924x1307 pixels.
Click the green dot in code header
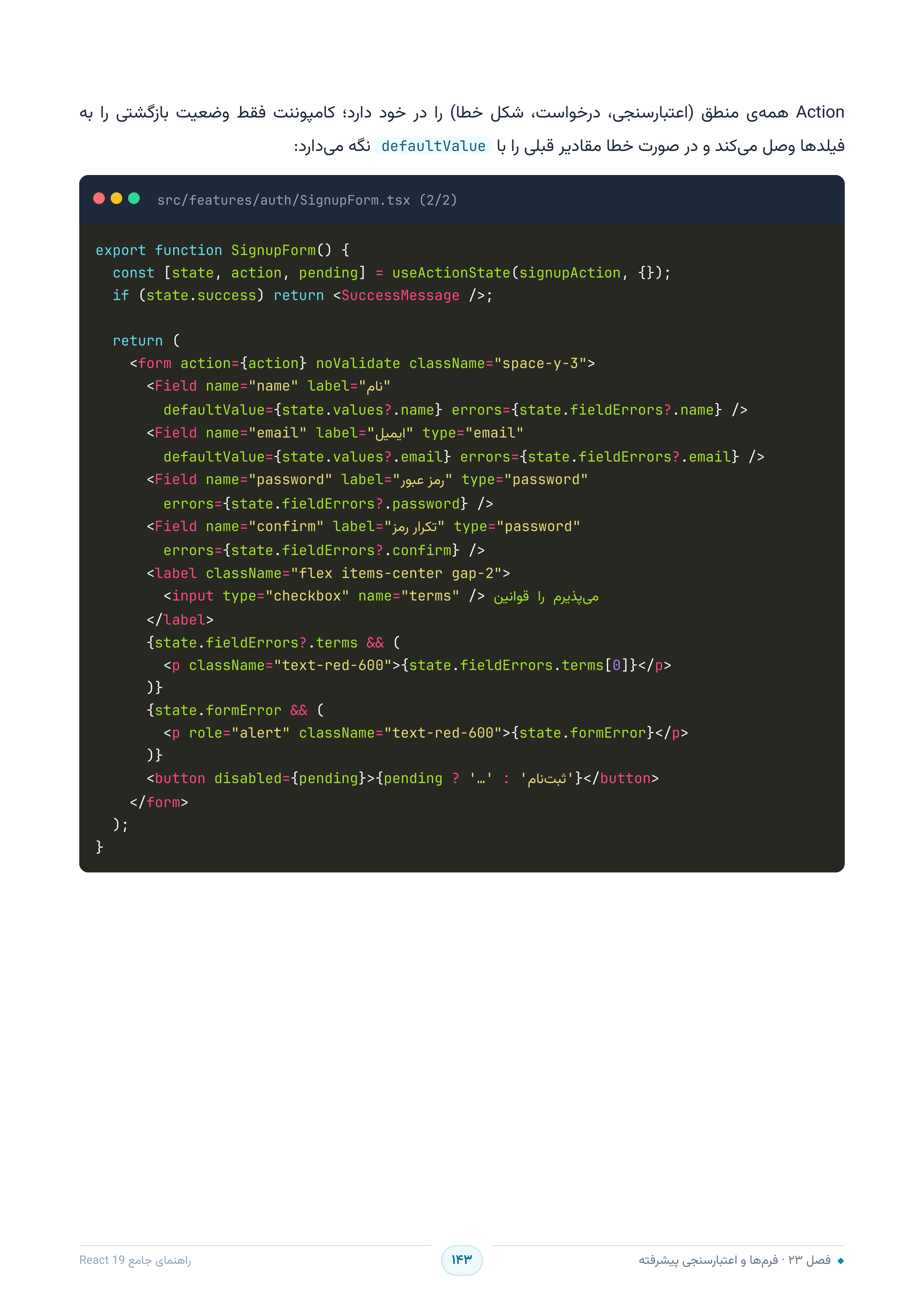134,198
